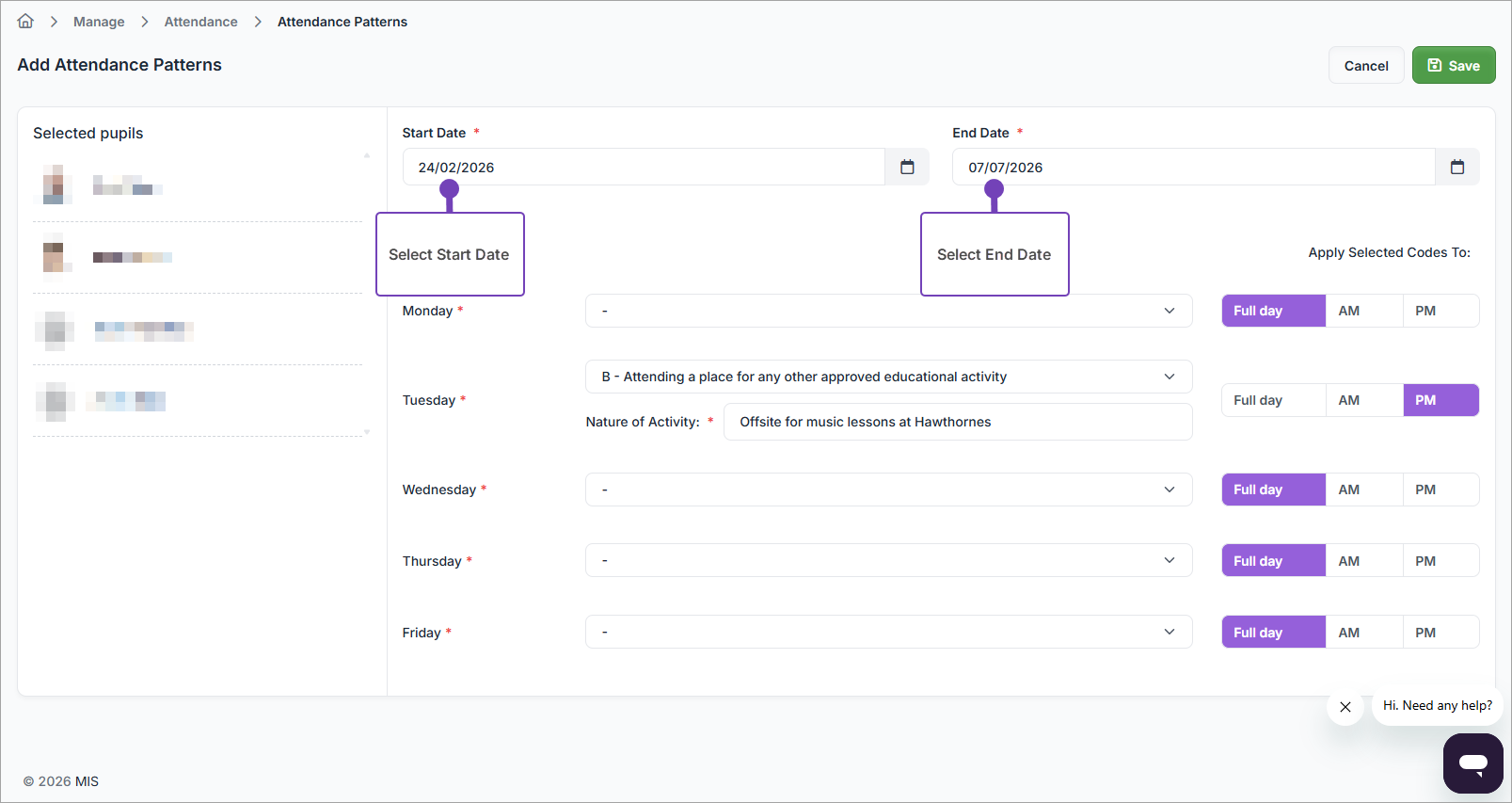Go to Manage in breadcrumb
This screenshot has width=1512, height=803.
click(99, 22)
